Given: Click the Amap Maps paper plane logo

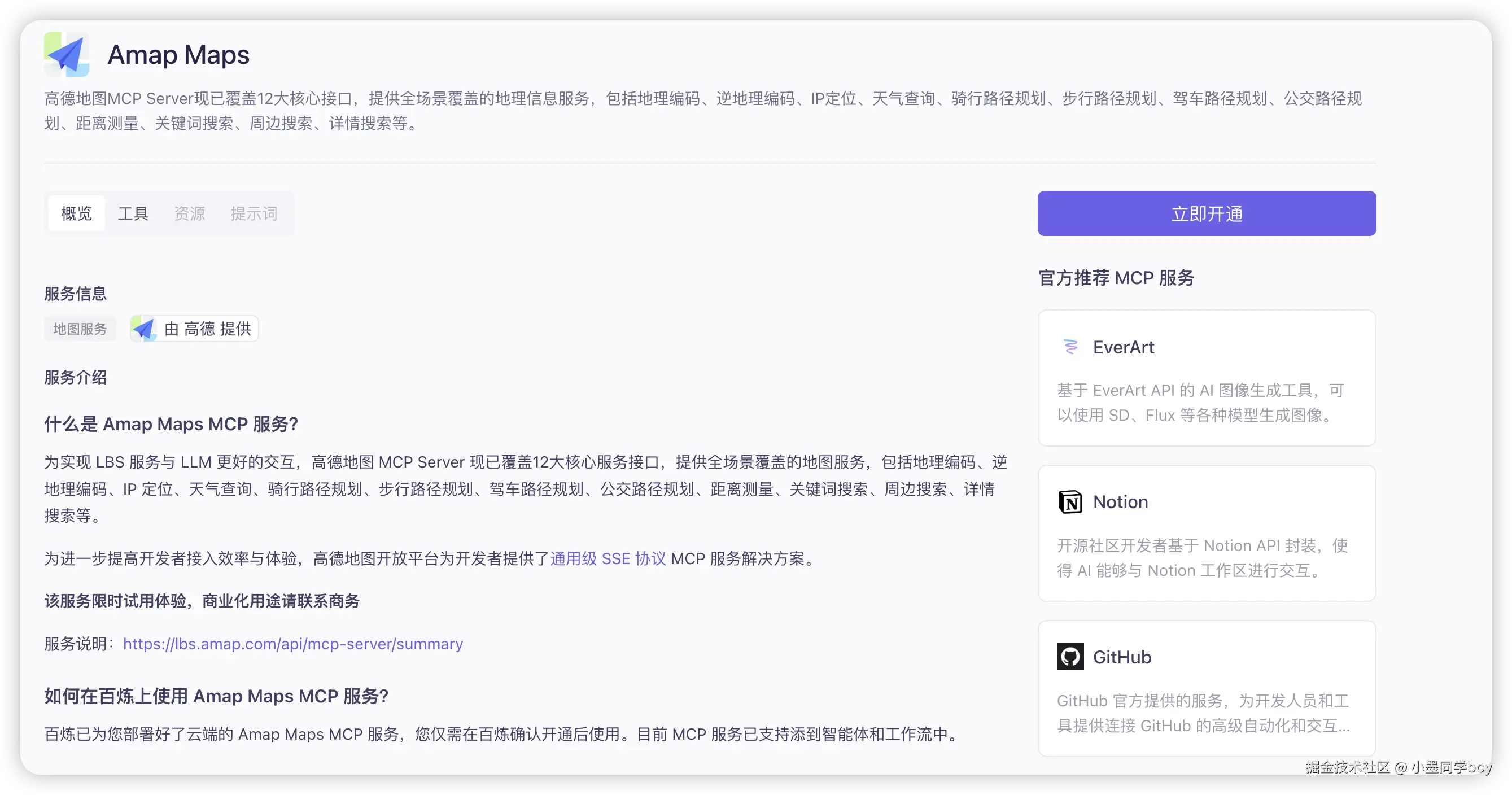Looking at the screenshot, I should coord(66,55).
